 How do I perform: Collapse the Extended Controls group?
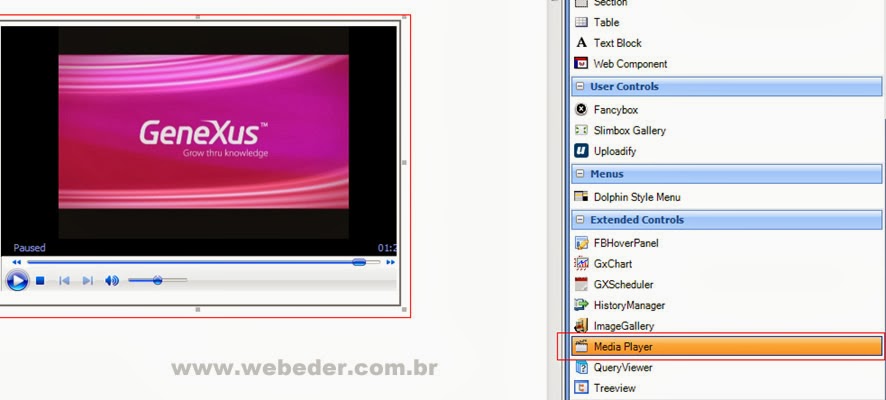point(580,220)
